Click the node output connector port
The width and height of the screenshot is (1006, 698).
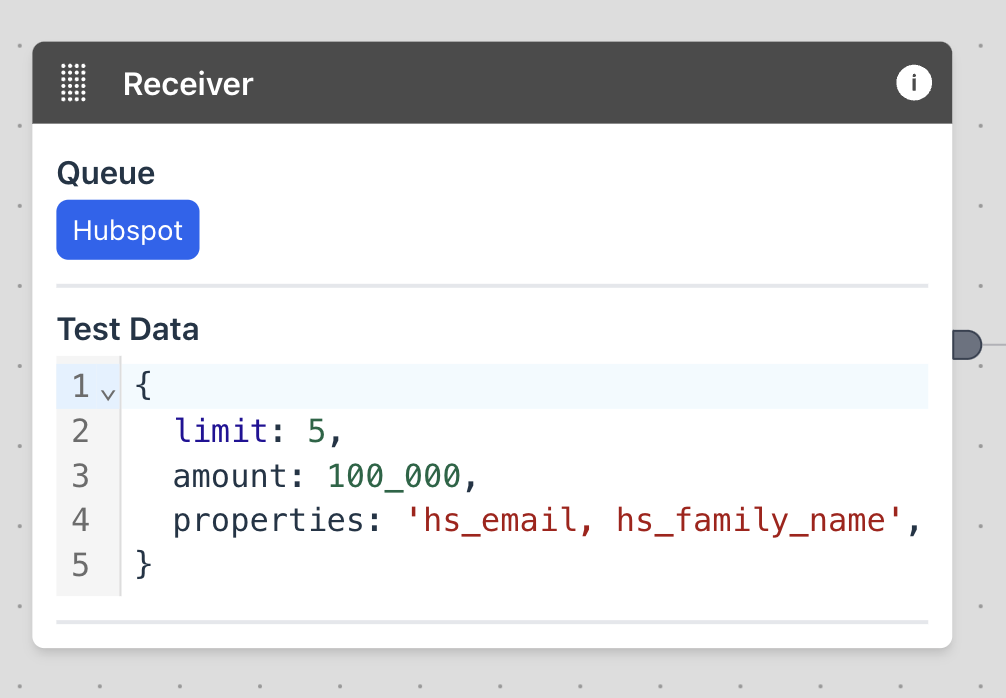click(x=967, y=345)
